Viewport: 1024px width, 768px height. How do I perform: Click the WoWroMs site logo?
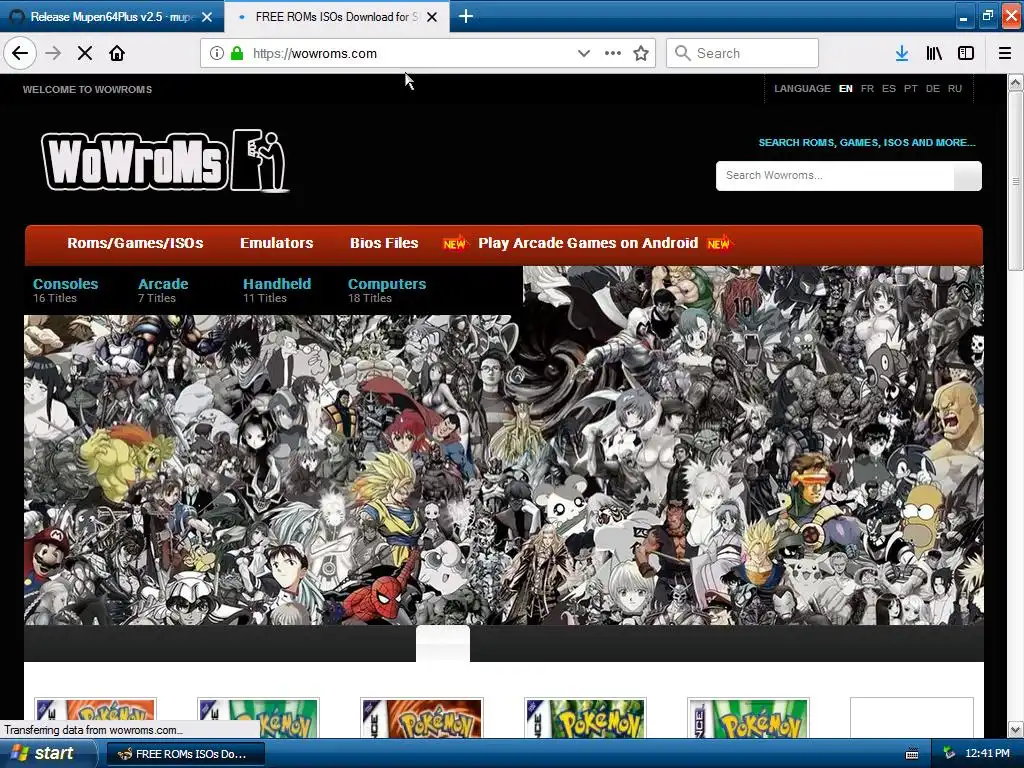(x=165, y=160)
